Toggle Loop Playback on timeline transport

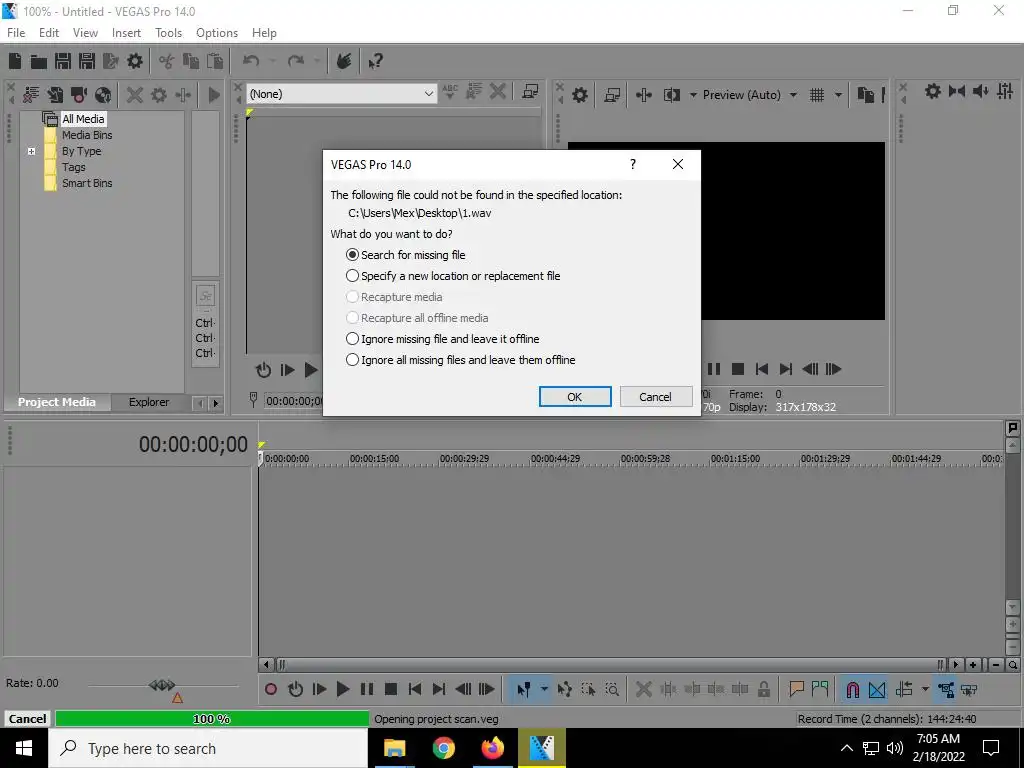pyautogui.click(x=295, y=689)
